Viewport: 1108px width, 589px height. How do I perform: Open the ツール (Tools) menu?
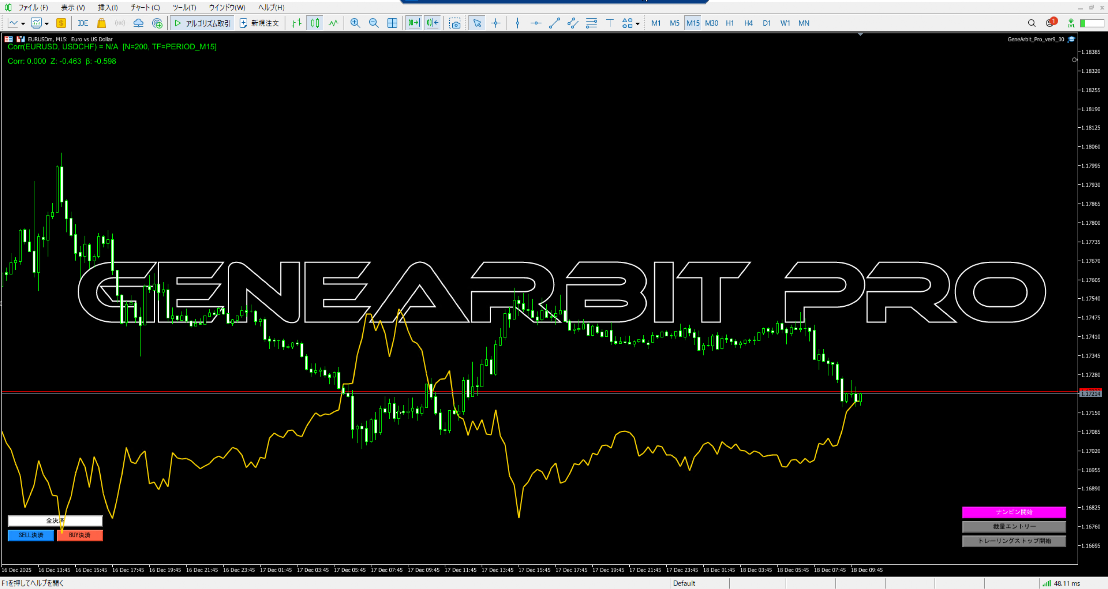[x=184, y=7]
